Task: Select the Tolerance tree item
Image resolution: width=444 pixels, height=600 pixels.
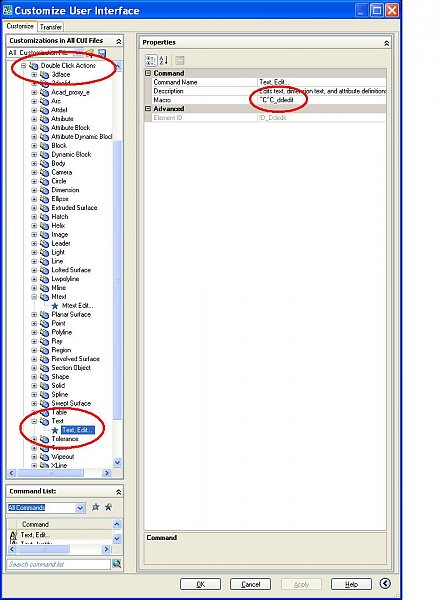Action: [65, 439]
